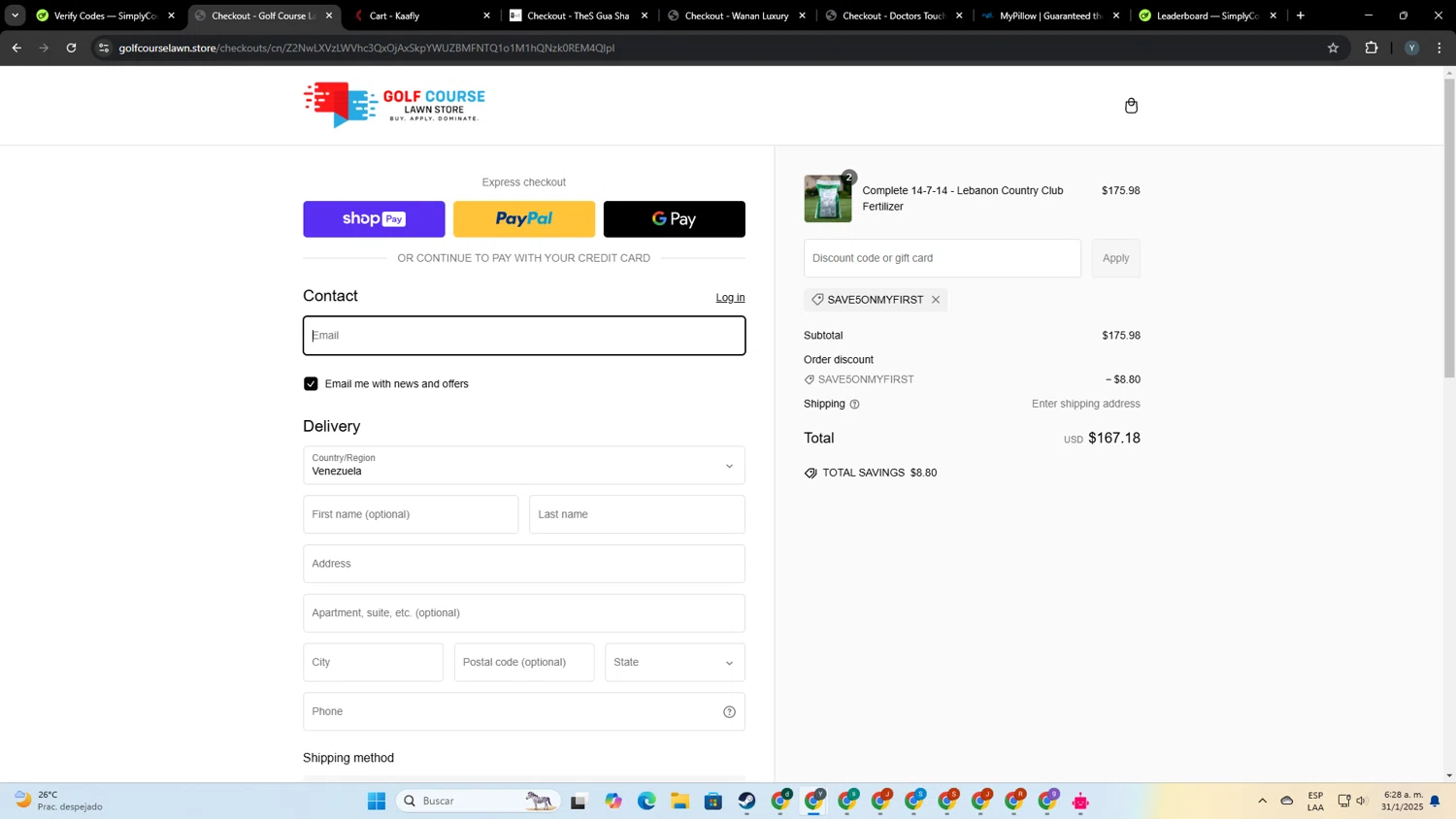The width and height of the screenshot is (1456, 819).
Task: Click the Total Savings tag icon
Action: click(x=811, y=474)
